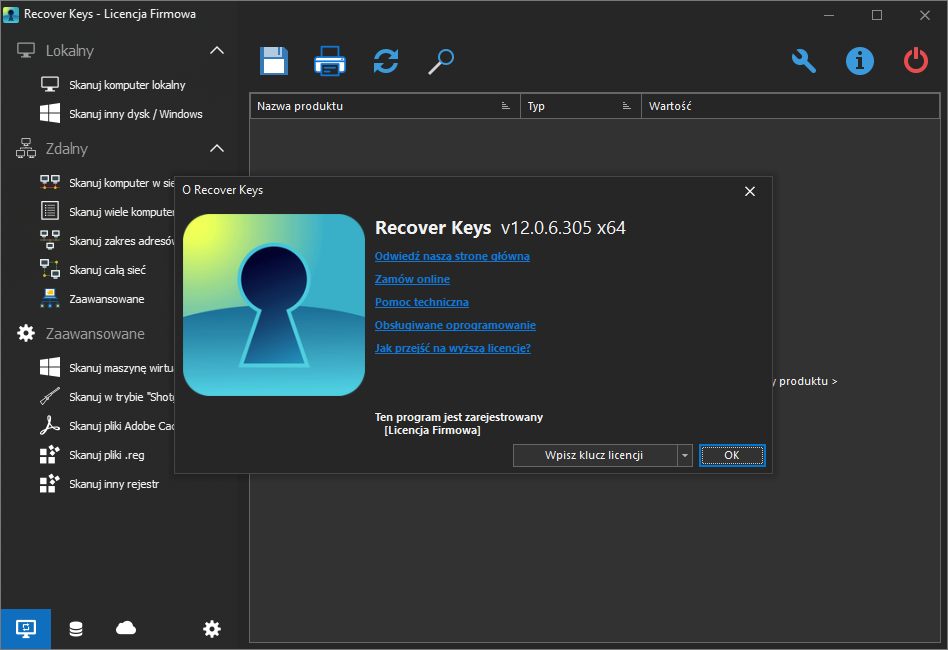The width and height of the screenshot is (948, 650).
Task: Click the Search magnifier toolbar icon
Action: (x=441, y=61)
